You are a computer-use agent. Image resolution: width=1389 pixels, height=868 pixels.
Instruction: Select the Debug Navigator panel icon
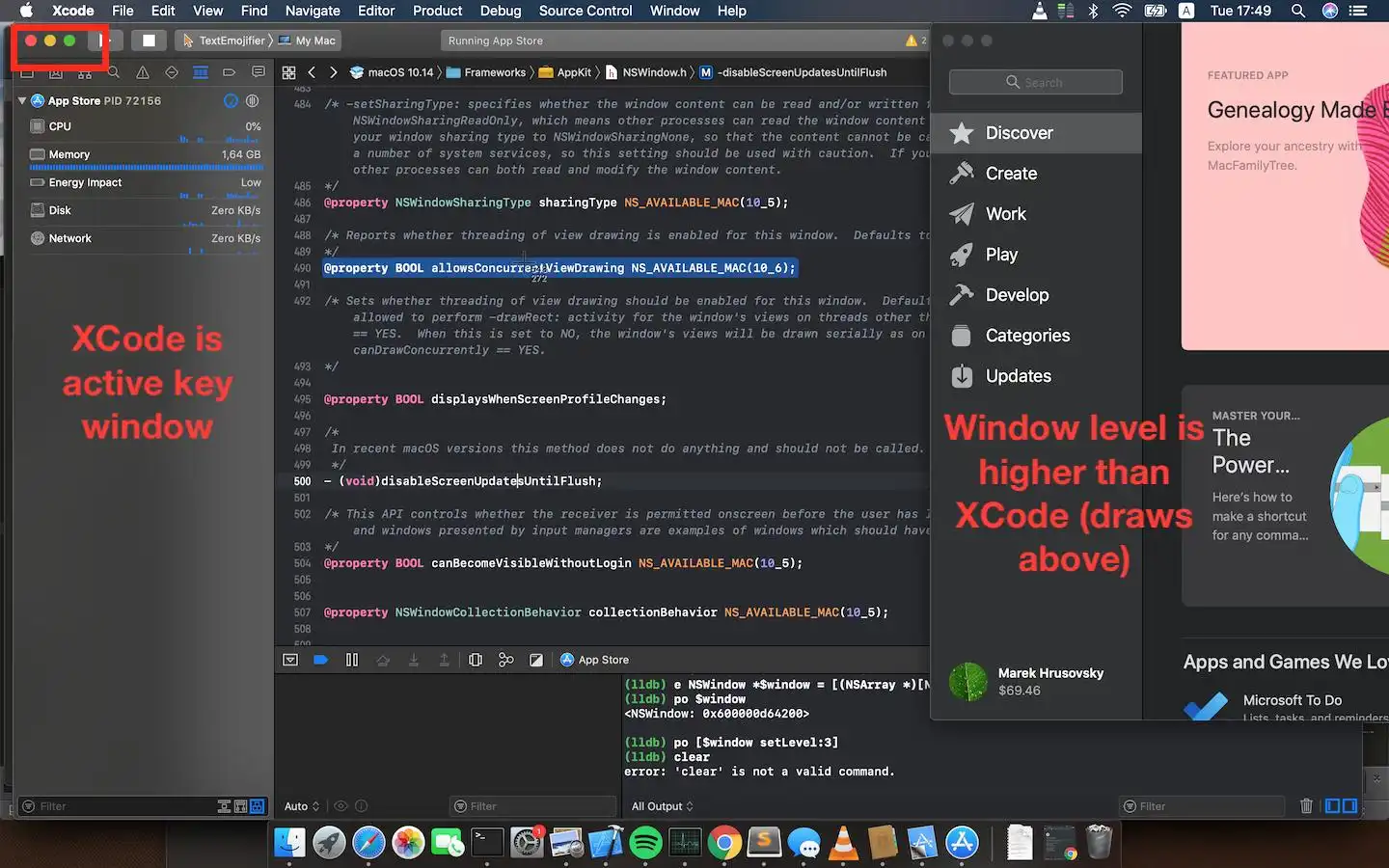coord(200,71)
